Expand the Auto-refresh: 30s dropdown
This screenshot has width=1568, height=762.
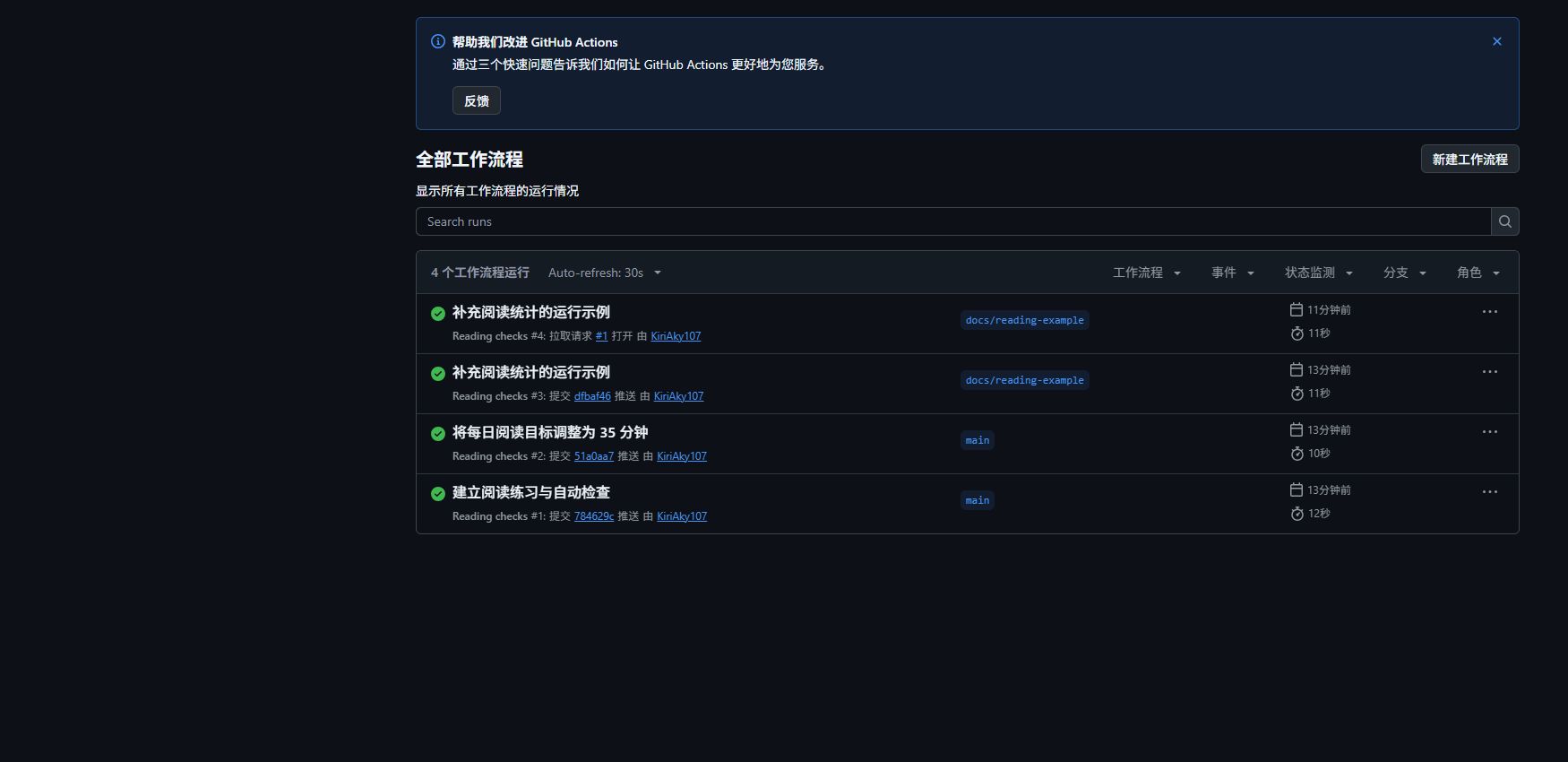(x=605, y=273)
